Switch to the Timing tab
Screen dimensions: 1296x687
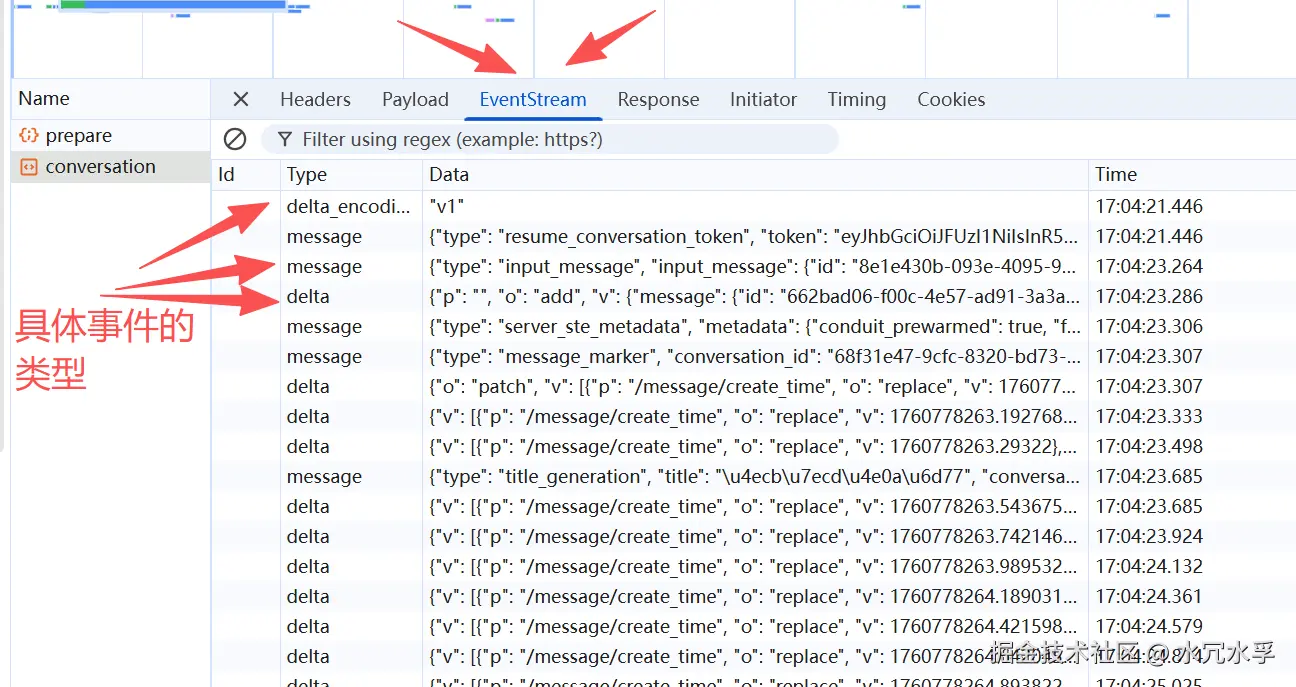click(856, 99)
